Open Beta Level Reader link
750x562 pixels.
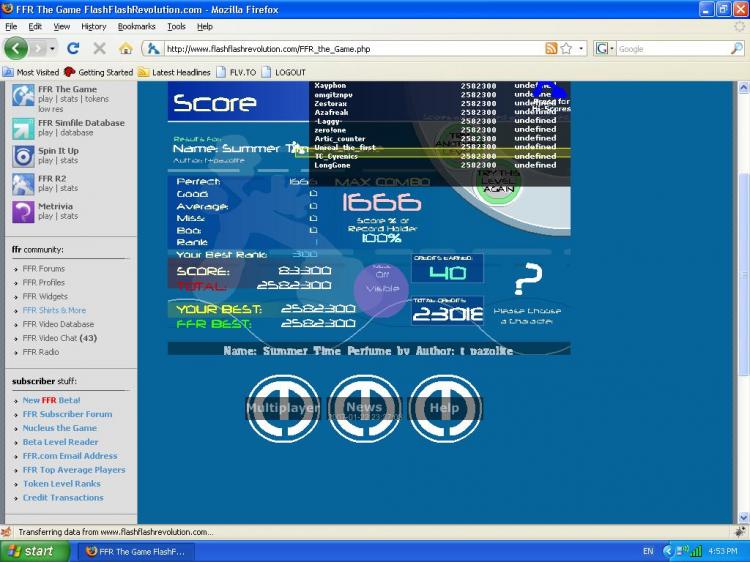pos(60,441)
